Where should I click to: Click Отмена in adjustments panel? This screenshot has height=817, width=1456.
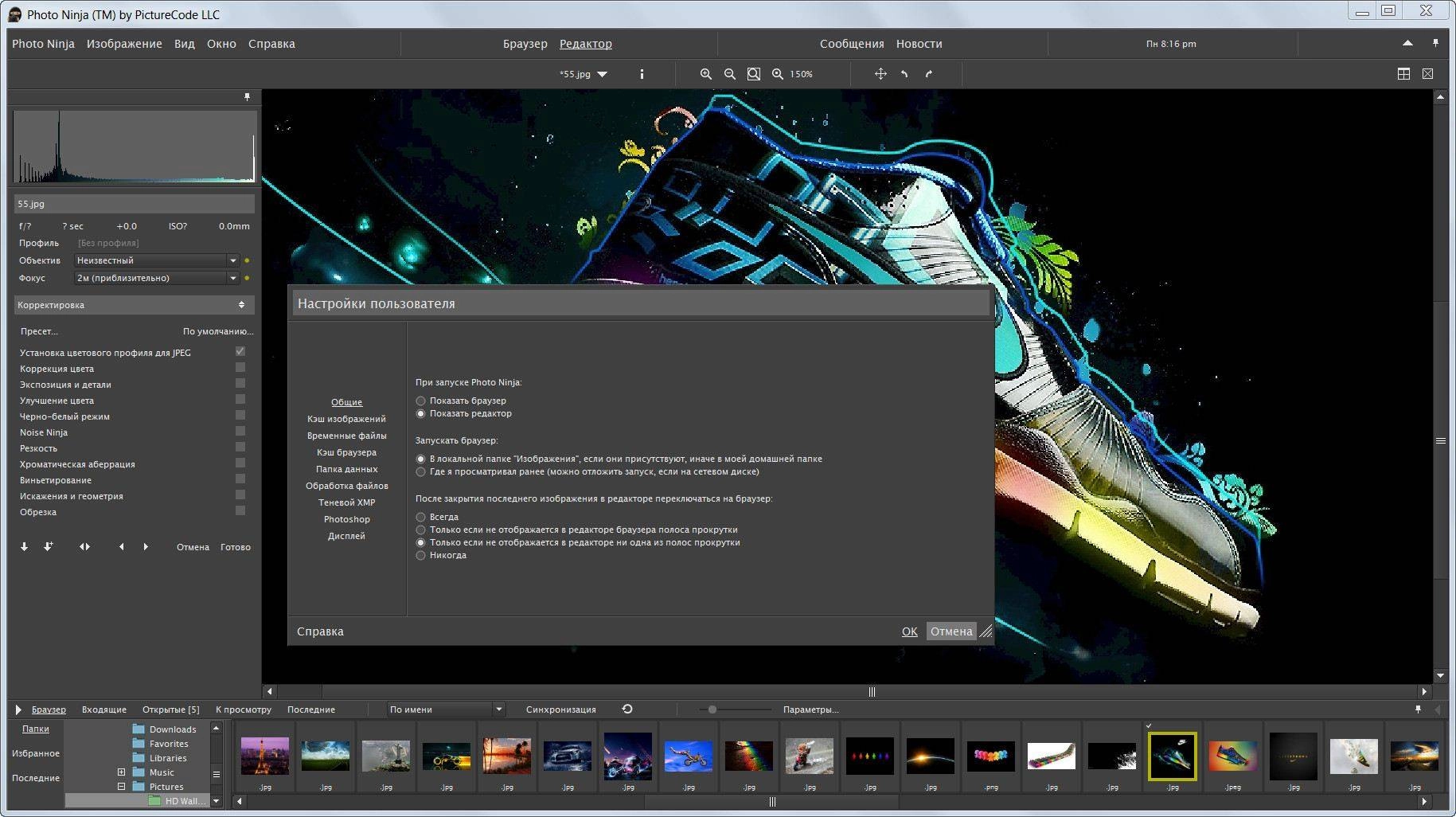(x=193, y=547)
